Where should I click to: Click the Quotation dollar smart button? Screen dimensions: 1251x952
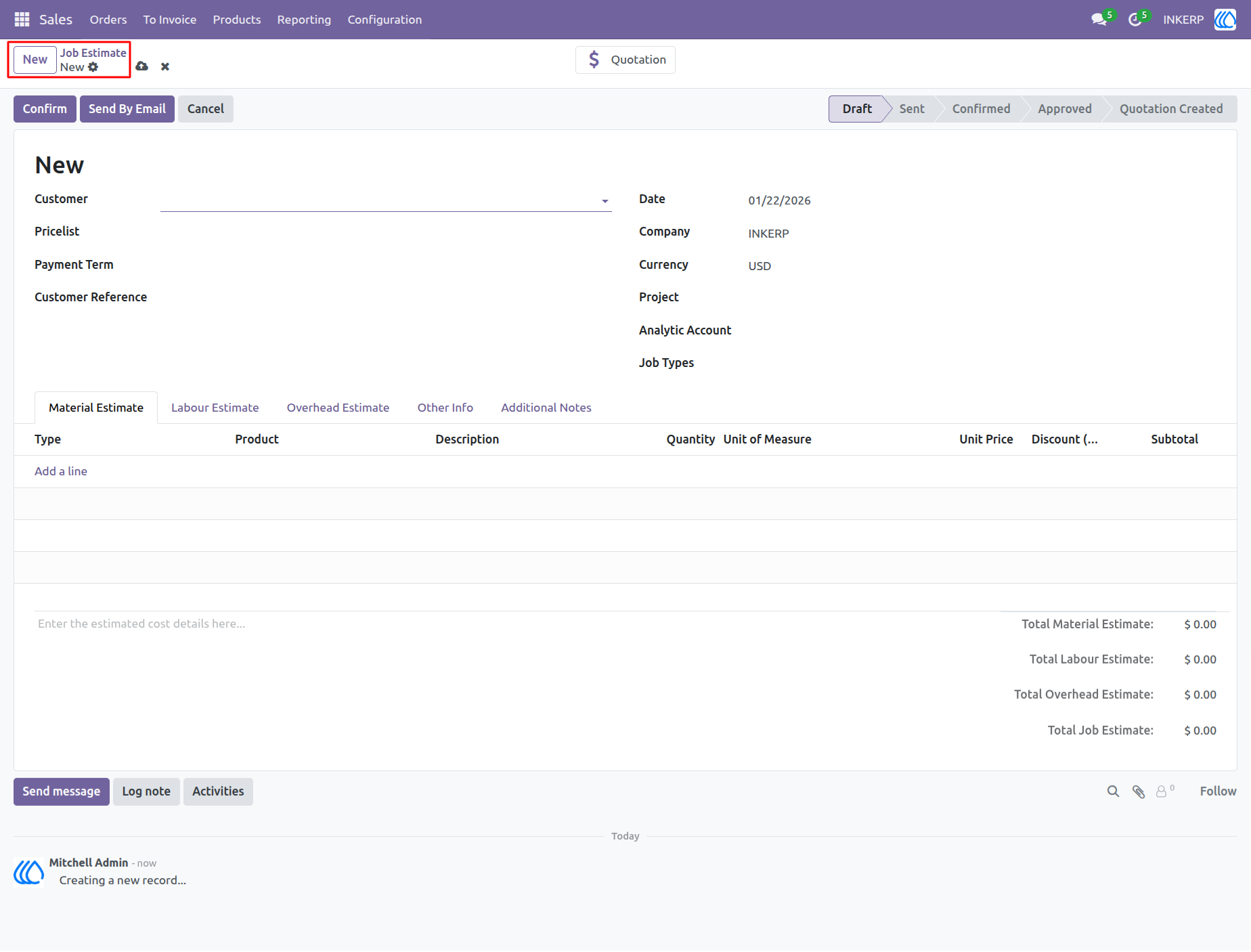click(625, 60)
